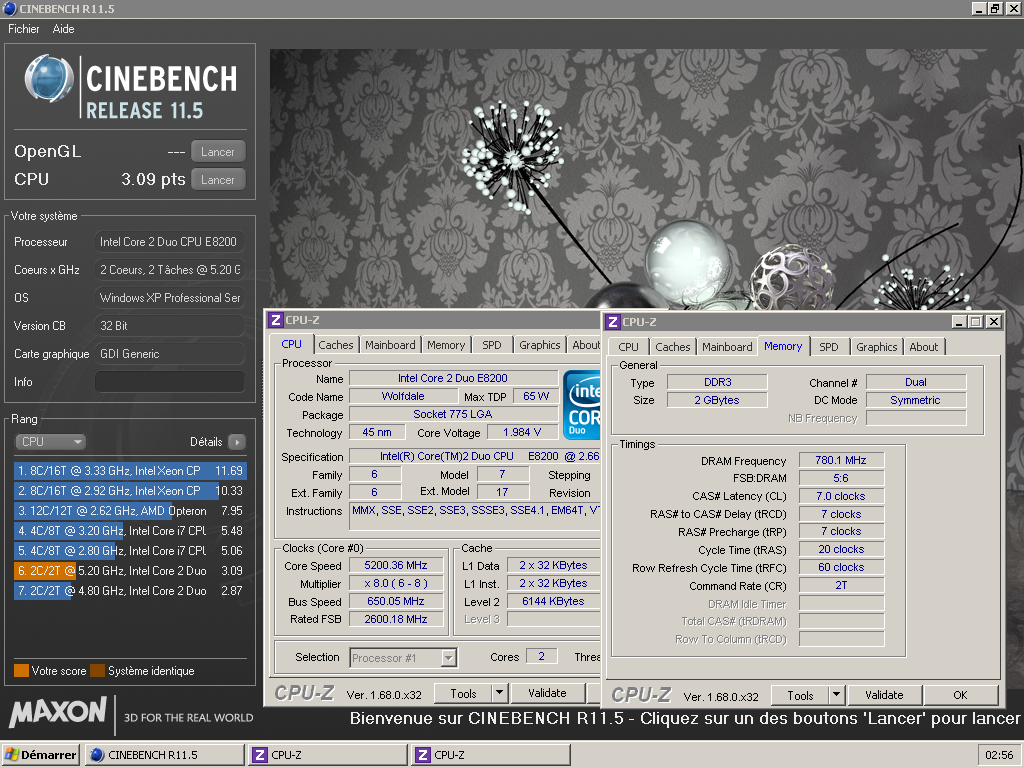Click Validate in right CPU-Z window

884,696
